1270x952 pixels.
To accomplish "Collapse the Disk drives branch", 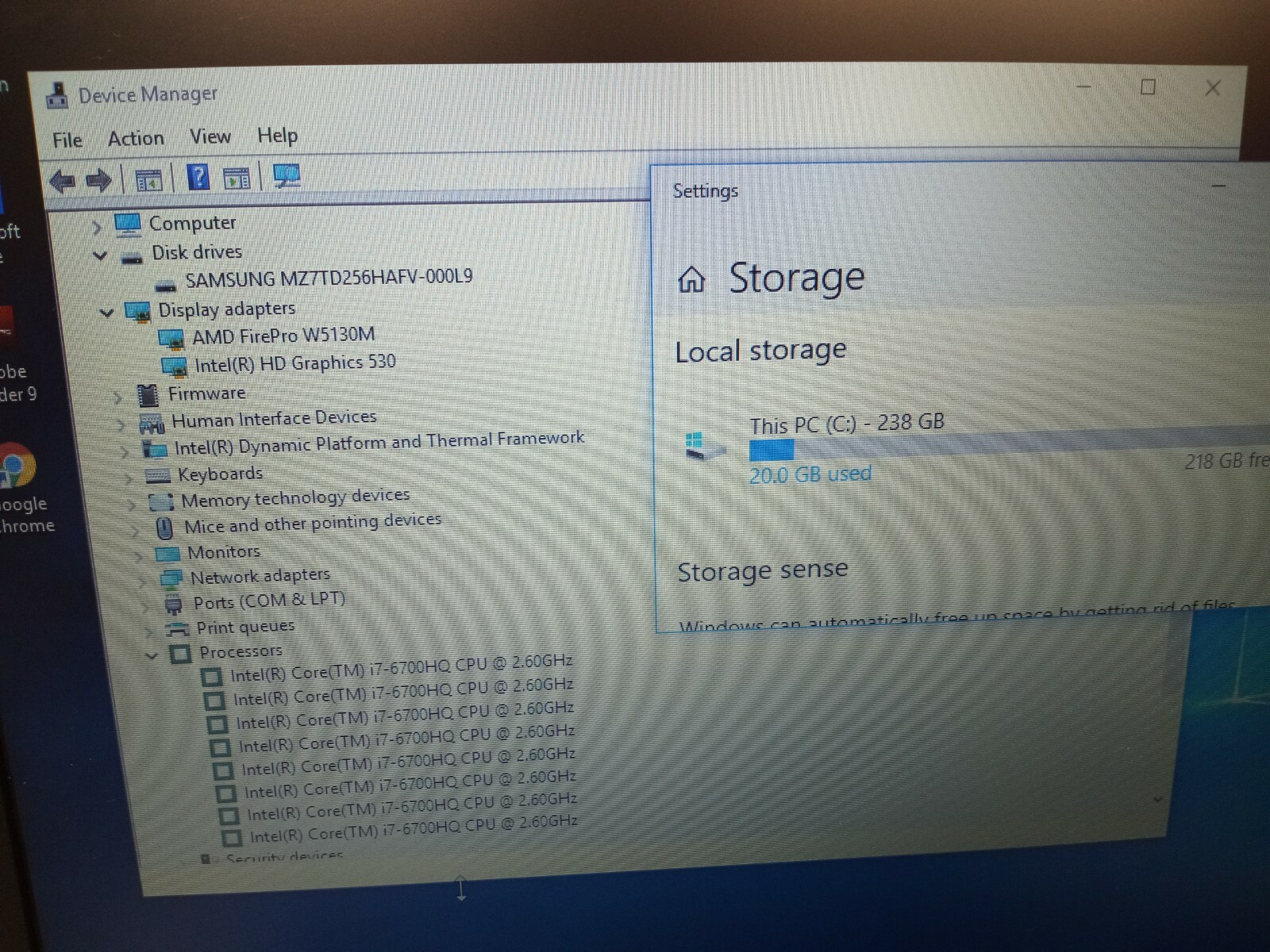I will [x=100, y=255].
